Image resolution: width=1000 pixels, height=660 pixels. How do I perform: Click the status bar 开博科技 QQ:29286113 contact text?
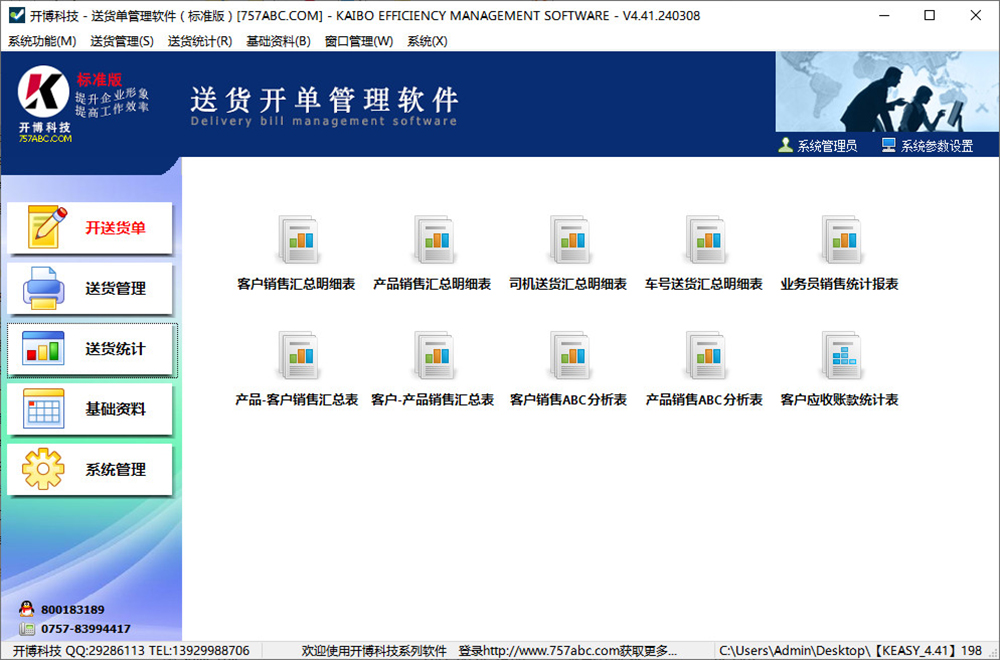131,650
